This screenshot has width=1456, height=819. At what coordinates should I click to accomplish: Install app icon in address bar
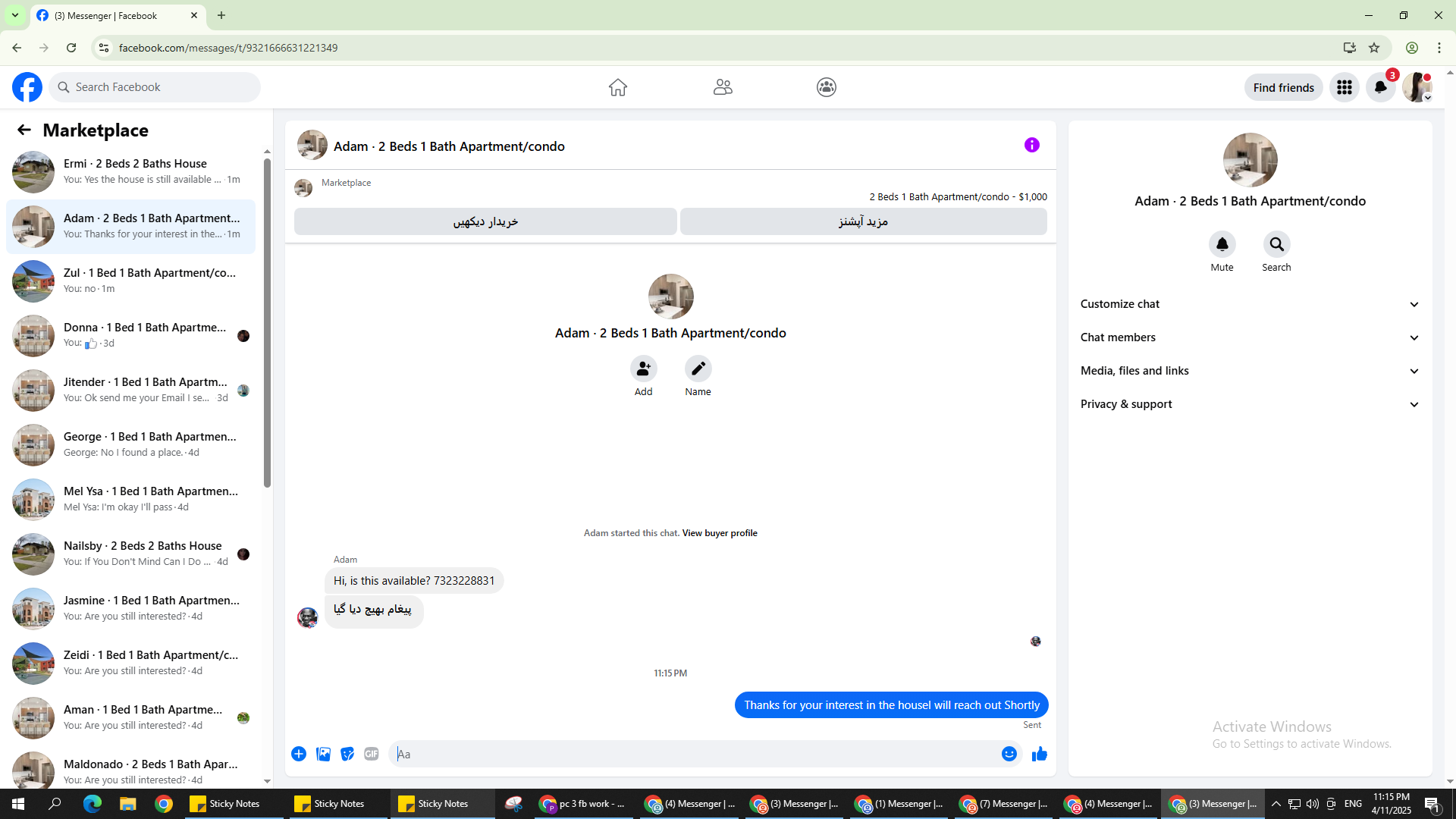pyautogui.click(x=1350, y=48)
